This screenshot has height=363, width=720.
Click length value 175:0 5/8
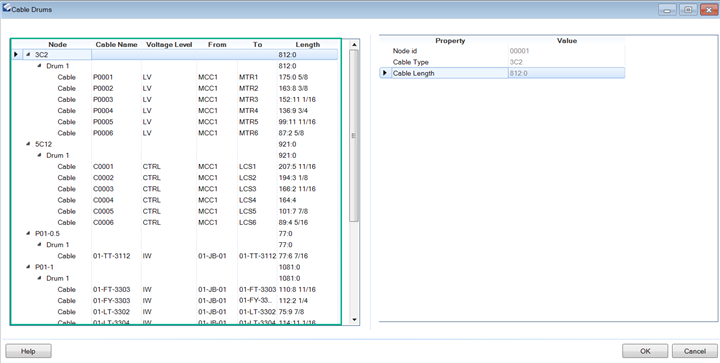(293, 77)
